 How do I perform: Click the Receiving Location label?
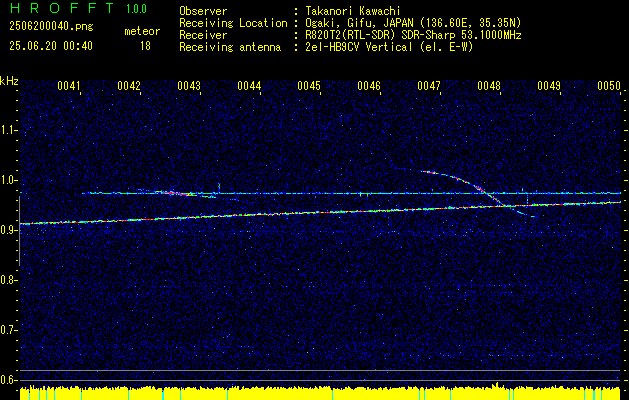[x=233, y=23]
